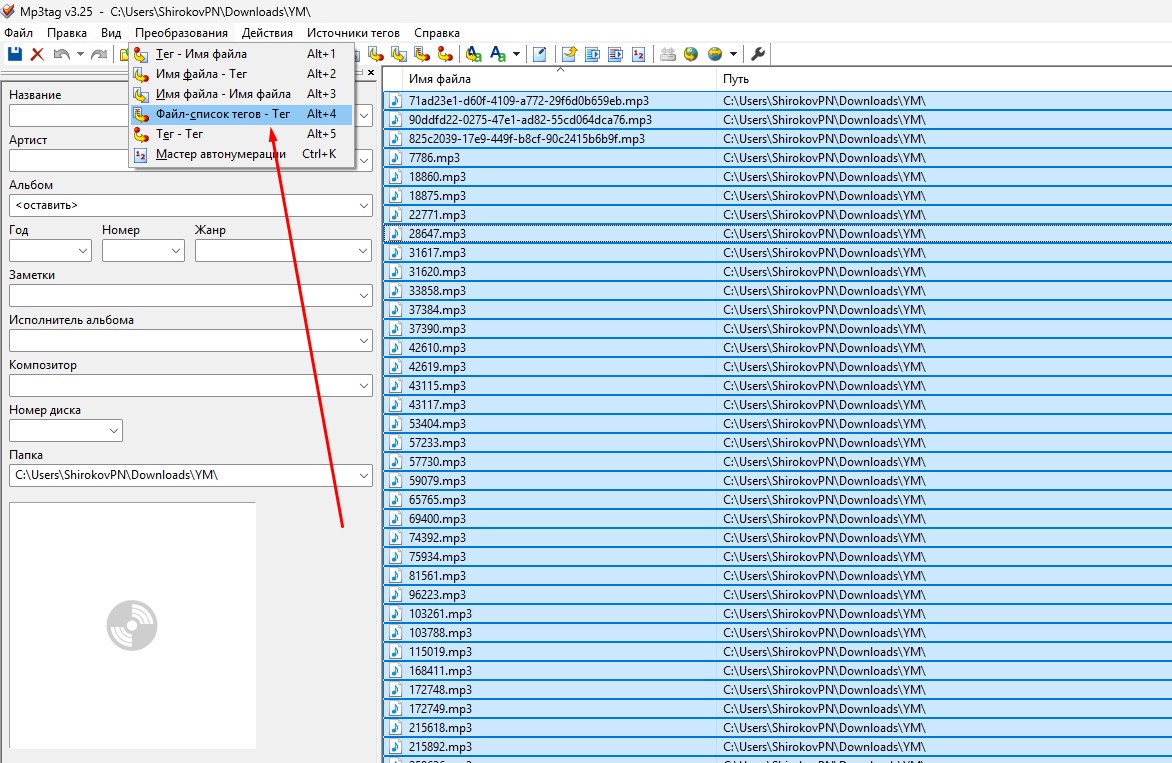Click the autonumbering wizard toolbar icon

point(639,54)
